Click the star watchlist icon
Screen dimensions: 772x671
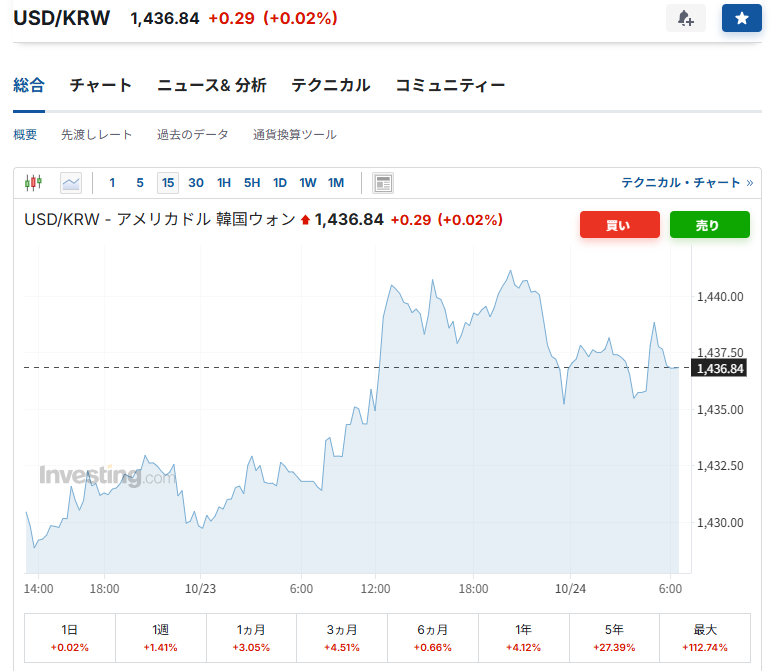pos(741,18)
